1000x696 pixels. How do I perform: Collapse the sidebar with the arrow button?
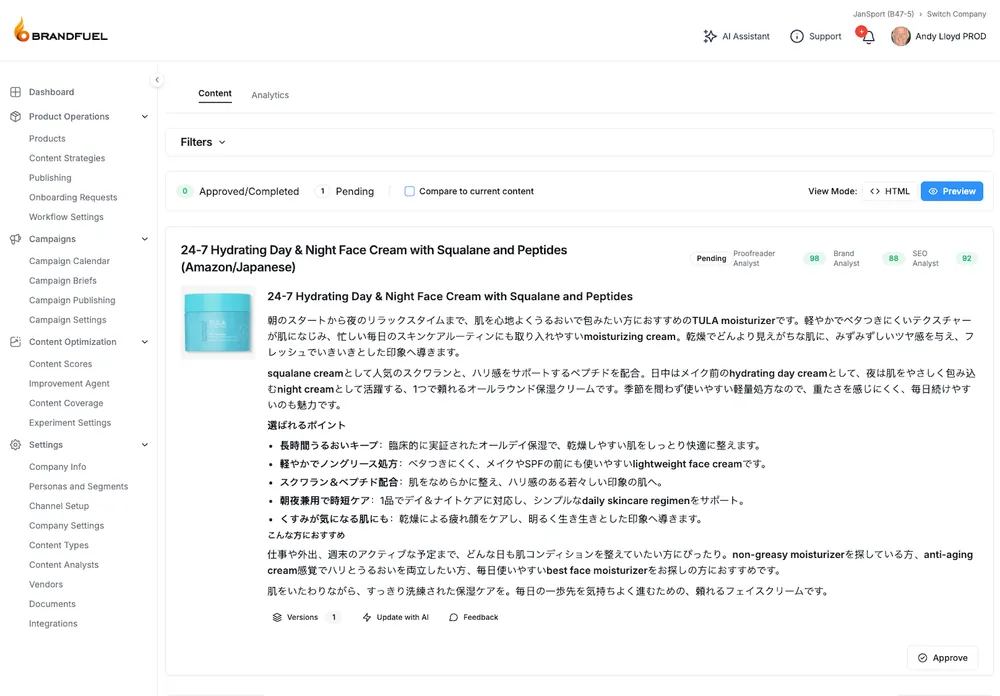coord(157,80)
